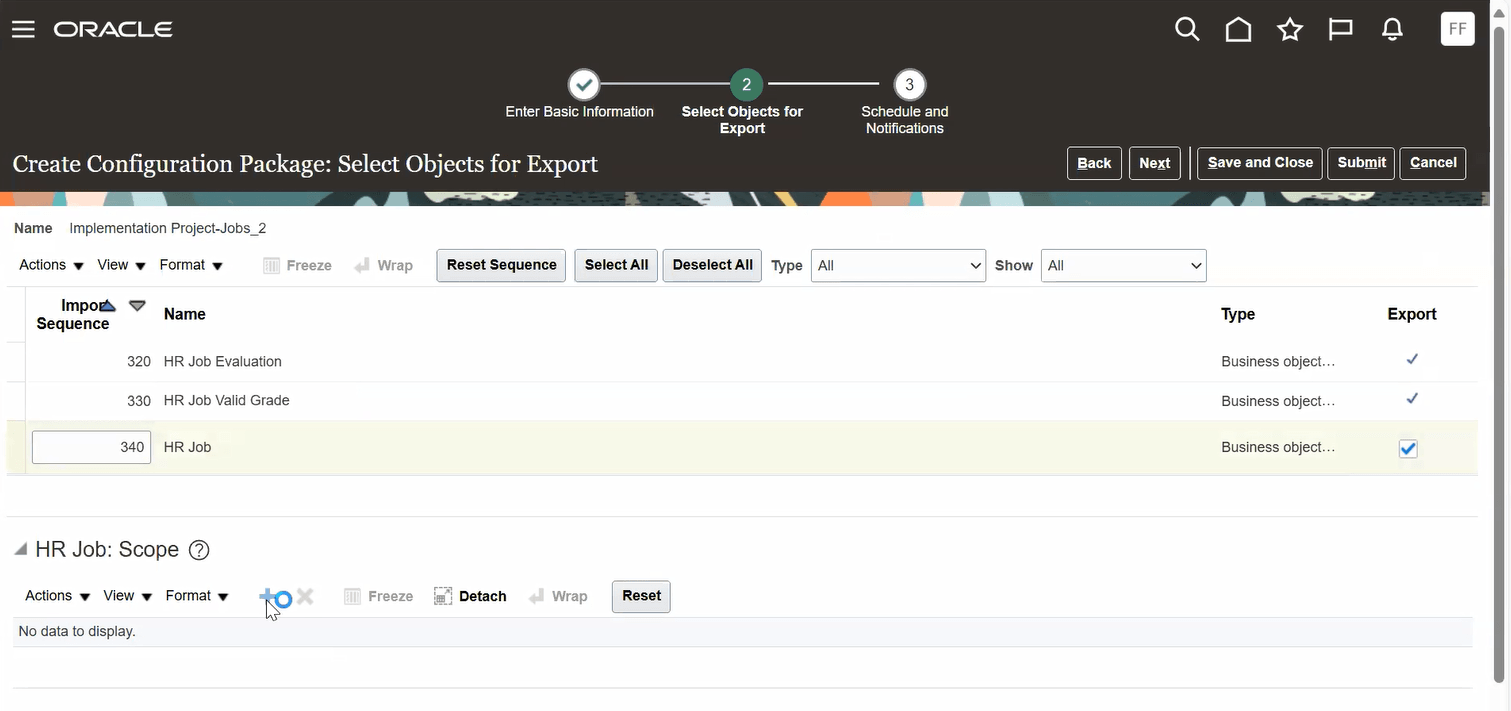This screenshot has width=1511, height=711.
Task: Click the Save and Close button
Action: coord(1259,162)
